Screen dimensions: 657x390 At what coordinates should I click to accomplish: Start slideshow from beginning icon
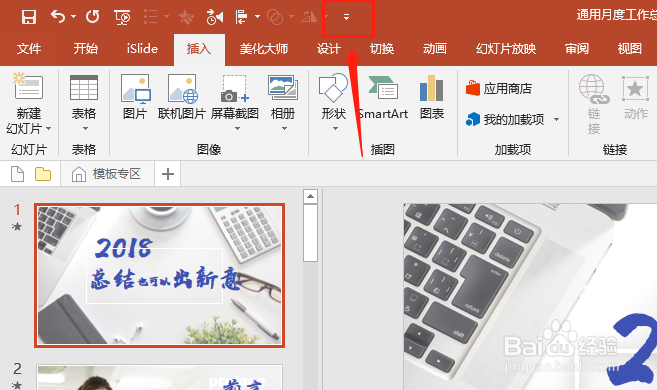point(122,17)
